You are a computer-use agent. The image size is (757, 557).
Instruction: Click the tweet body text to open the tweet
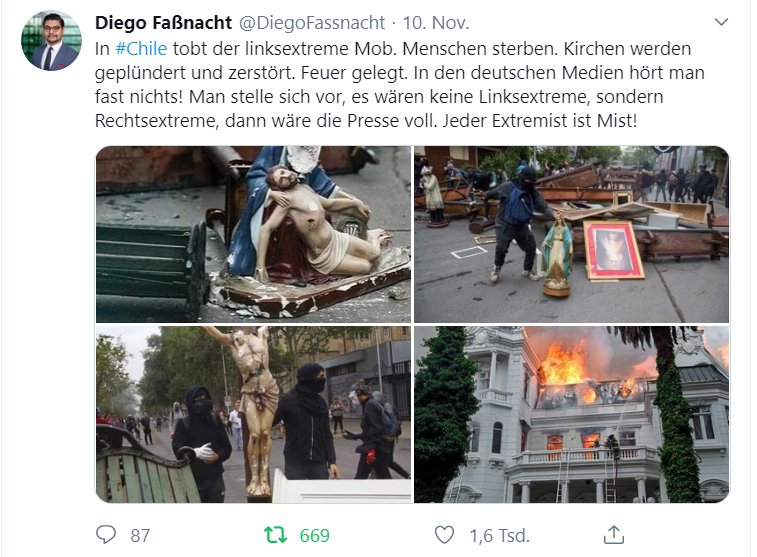coord(400,84)
